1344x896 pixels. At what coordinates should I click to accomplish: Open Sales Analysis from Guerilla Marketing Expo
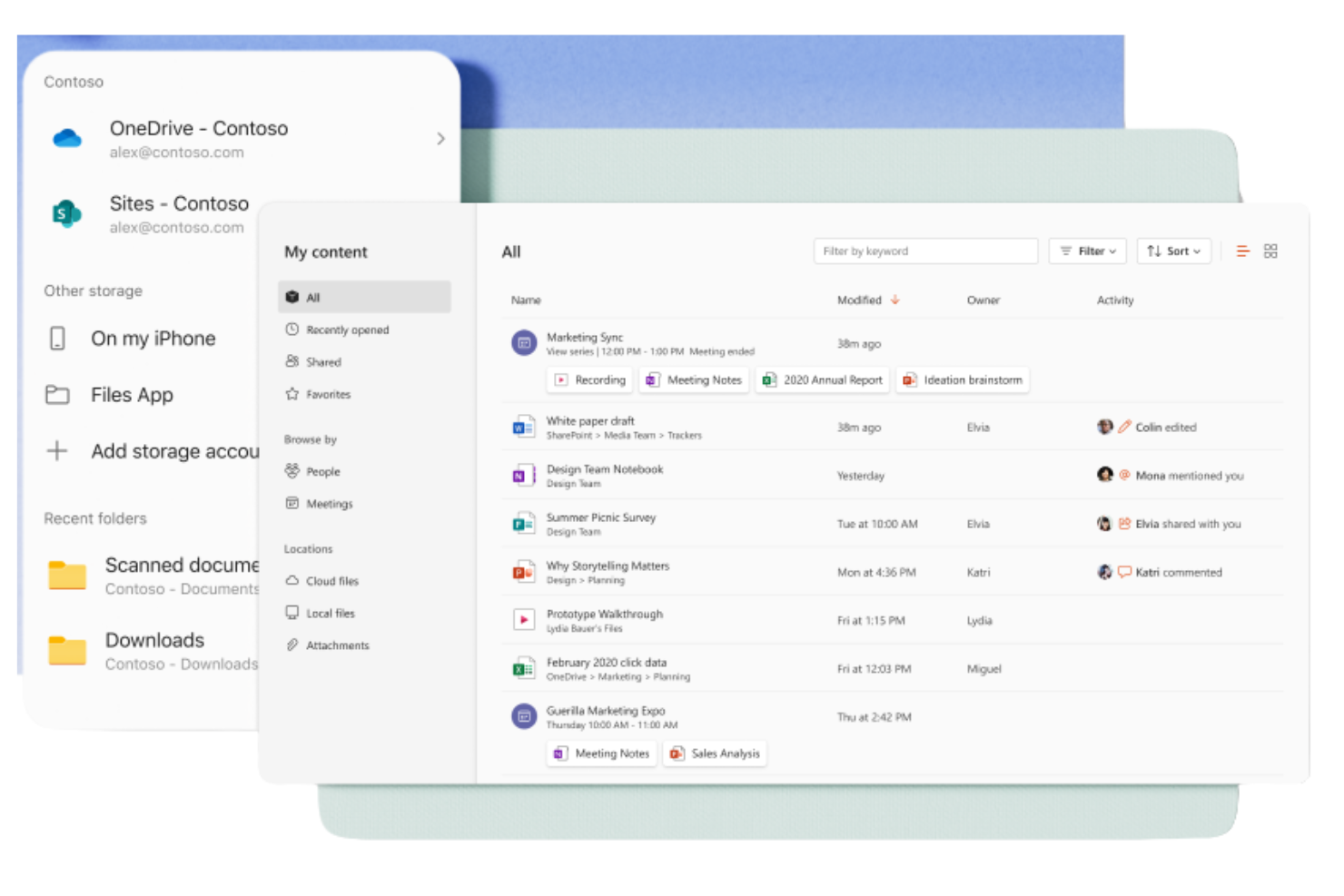click(x=714, y=753)
